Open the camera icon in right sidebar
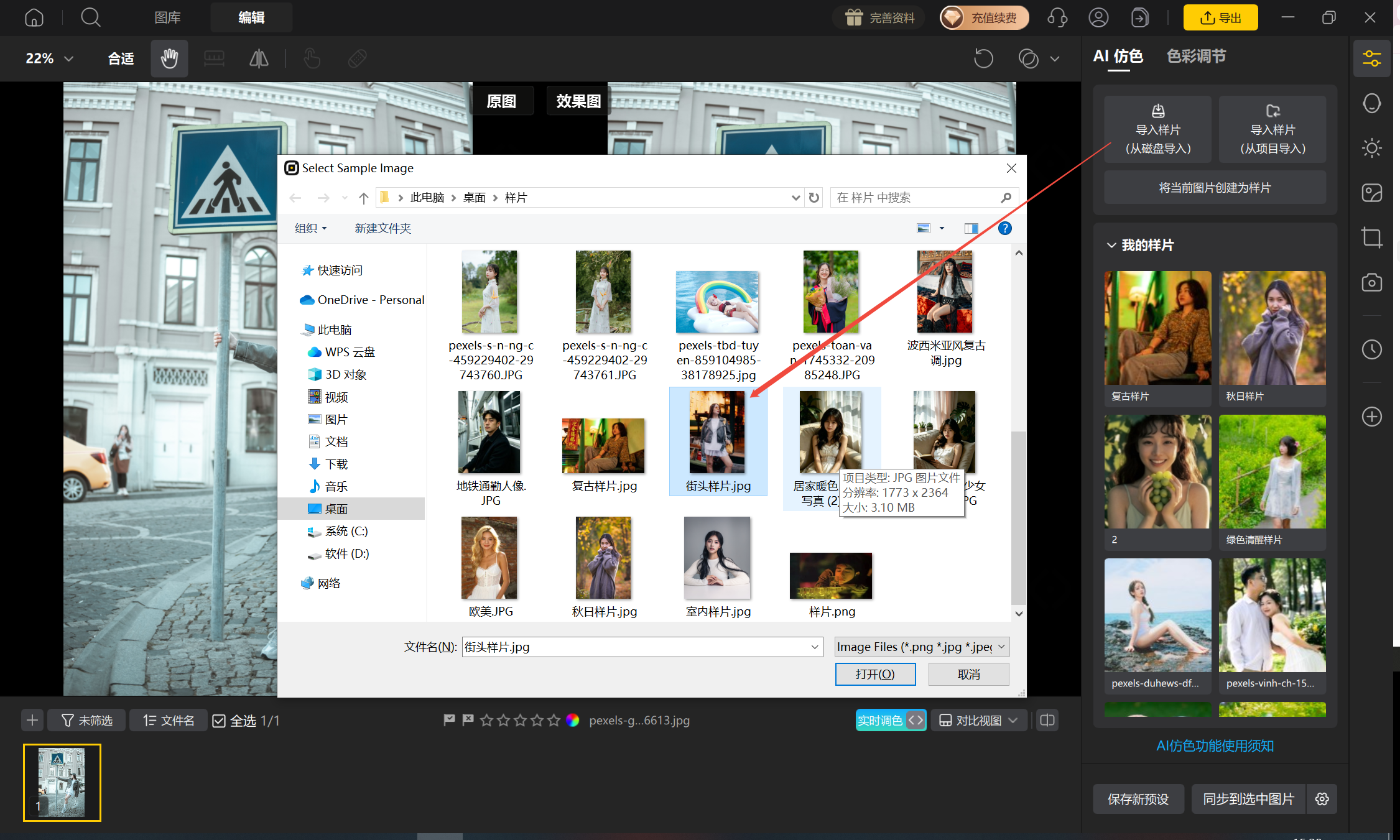The height and width of the screenshot is (840, 1400). tap(1371, 282)
